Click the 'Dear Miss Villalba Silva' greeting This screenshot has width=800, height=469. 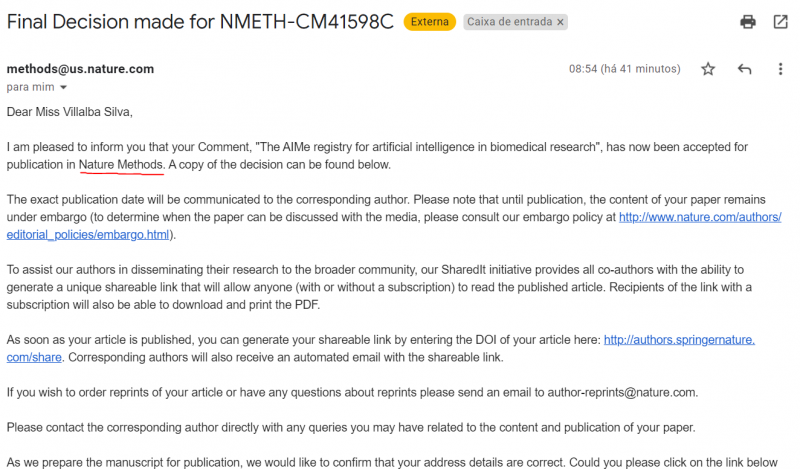click(69, 111)
